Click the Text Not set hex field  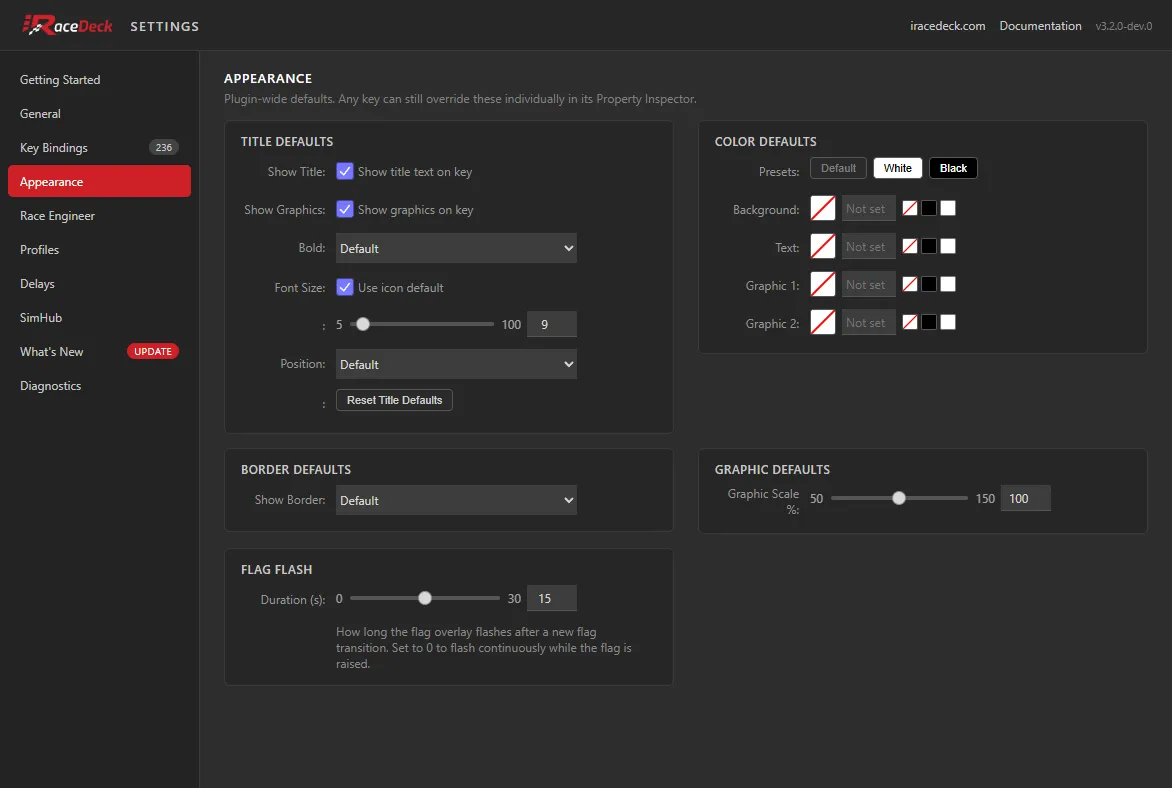click(x=869, y=246)
